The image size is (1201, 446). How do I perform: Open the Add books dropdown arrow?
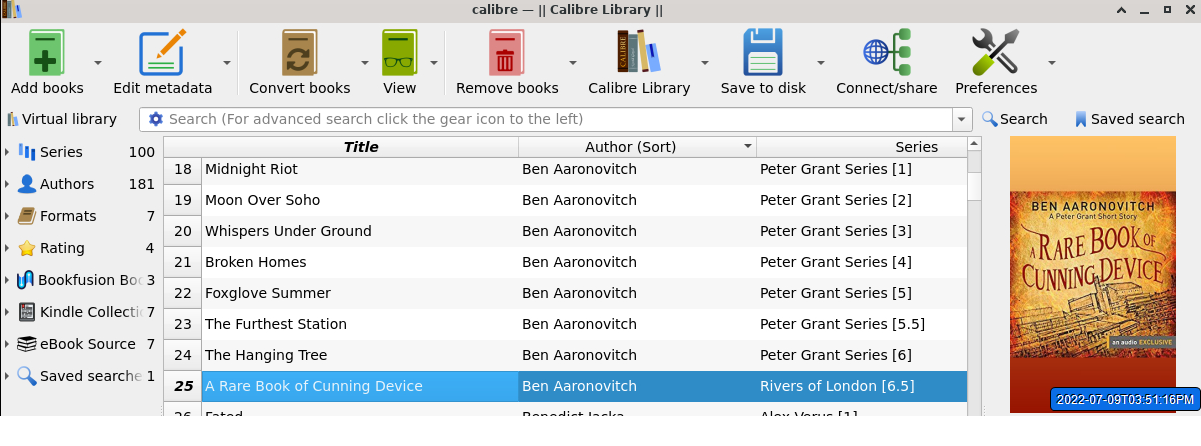[x=98, y=62]
